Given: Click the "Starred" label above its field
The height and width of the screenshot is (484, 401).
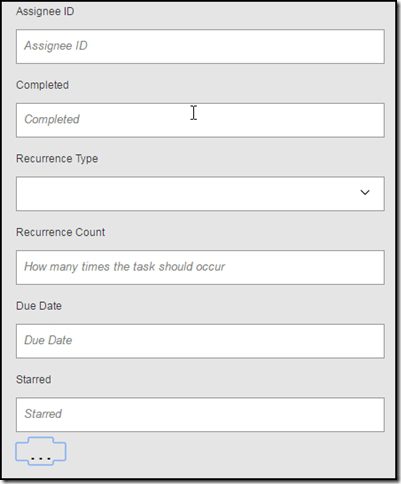Looking at the screenshot, I should [33, 379].
